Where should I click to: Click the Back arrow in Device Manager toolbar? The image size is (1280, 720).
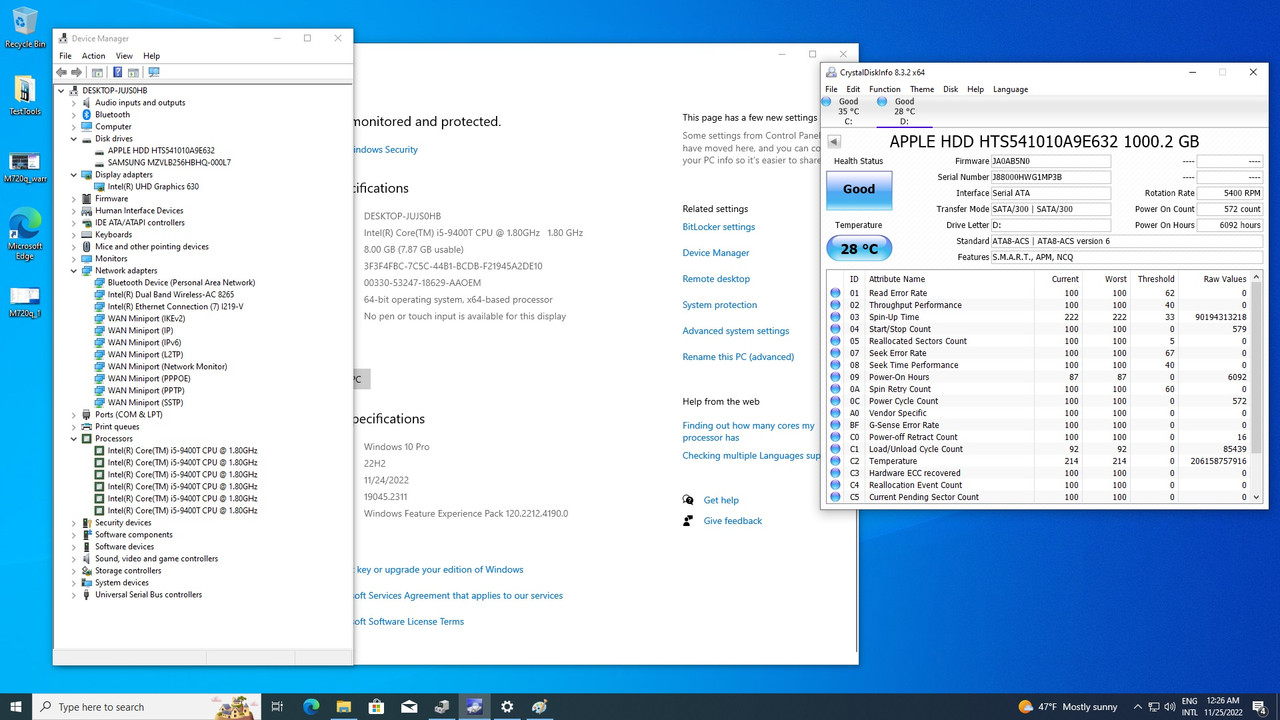click(x=62, y=72)
